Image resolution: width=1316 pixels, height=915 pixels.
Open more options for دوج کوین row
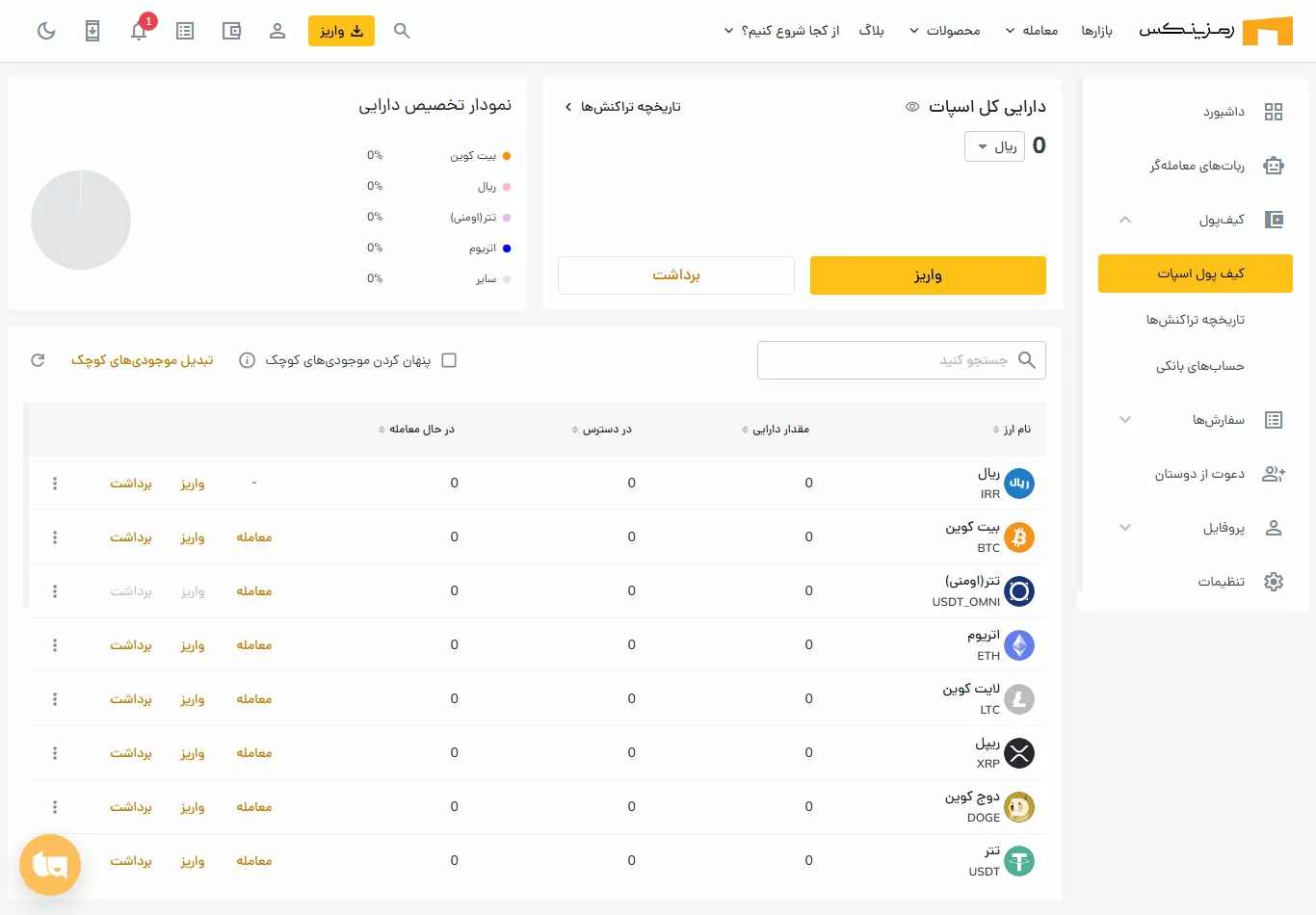tap(55, 807)
